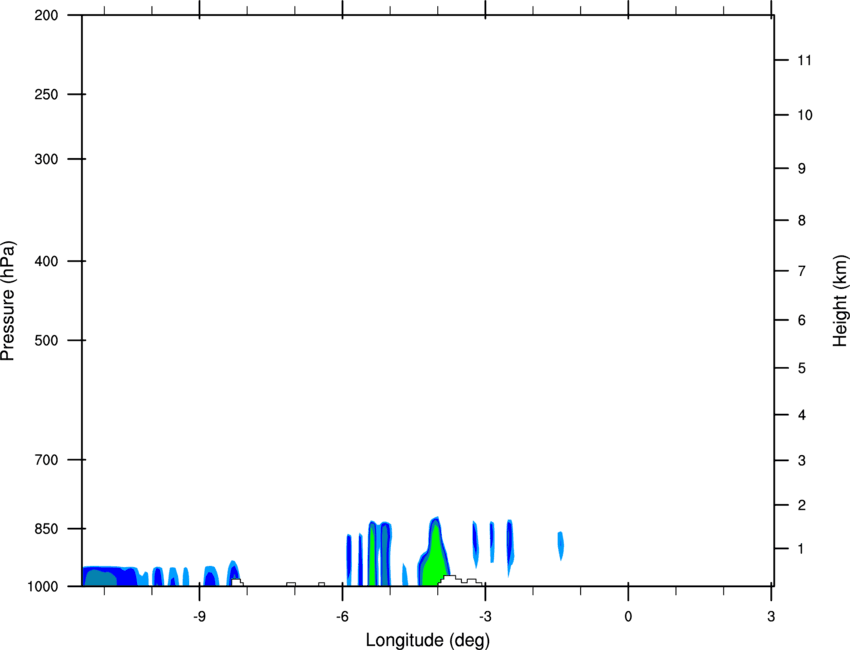Click the 'Pressure (hPa)' axis title
Screen dimensions: 850x650
(8, 301)
